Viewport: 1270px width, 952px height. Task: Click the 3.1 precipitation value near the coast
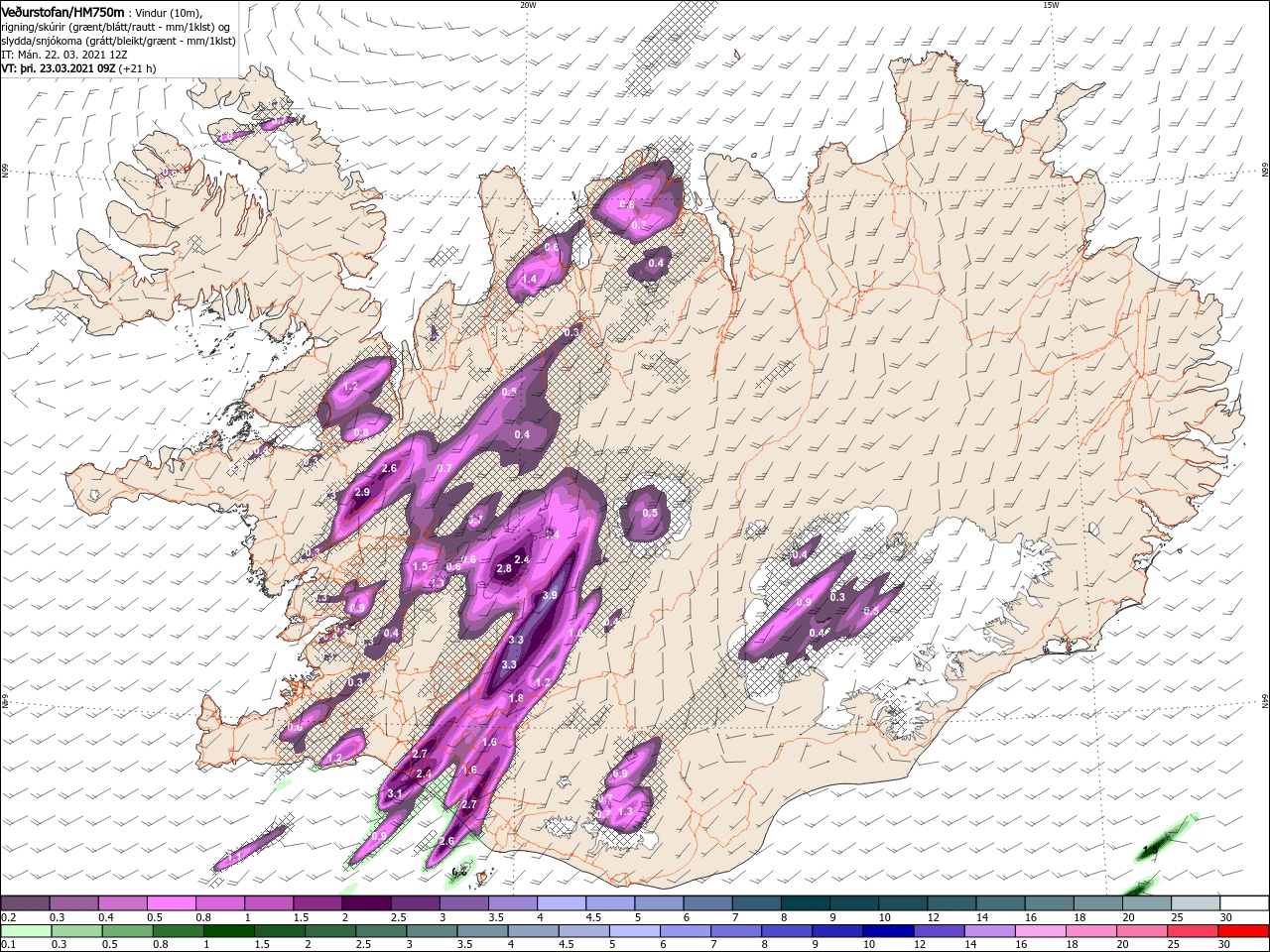(x=394, y=794)
